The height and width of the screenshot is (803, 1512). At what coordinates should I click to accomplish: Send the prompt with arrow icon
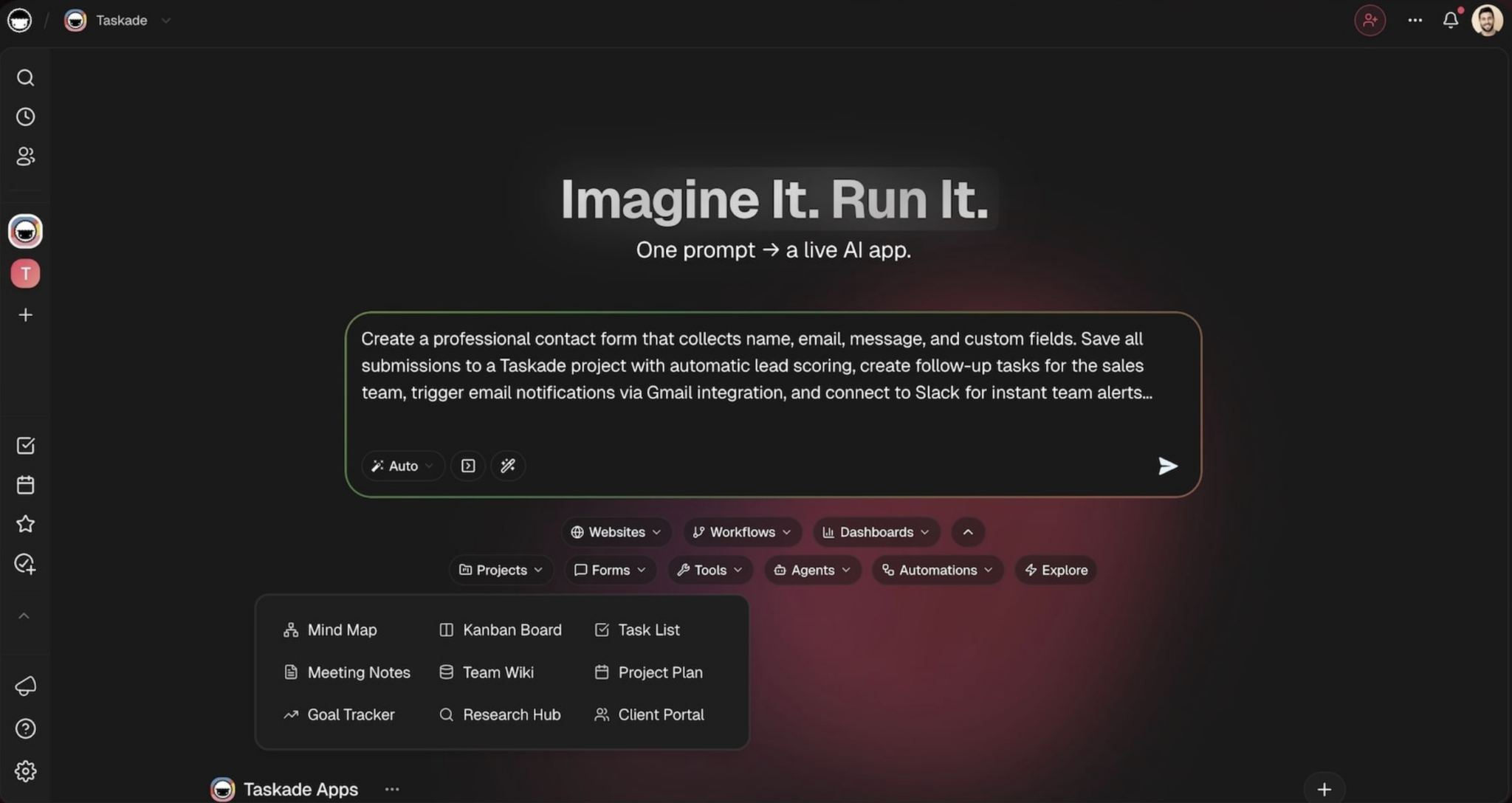(x=1167, y=466)
